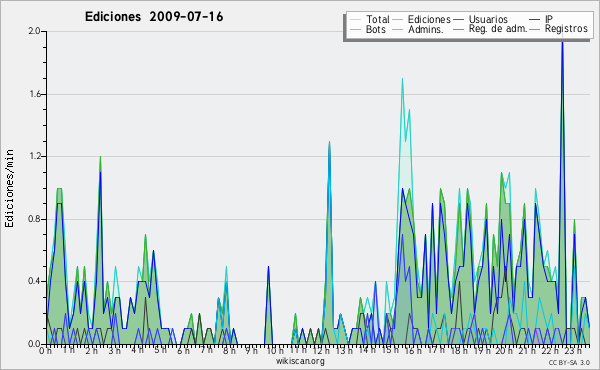Click the 1.6 y-axis value
This screenshot has height=370, width=600.
35,94
